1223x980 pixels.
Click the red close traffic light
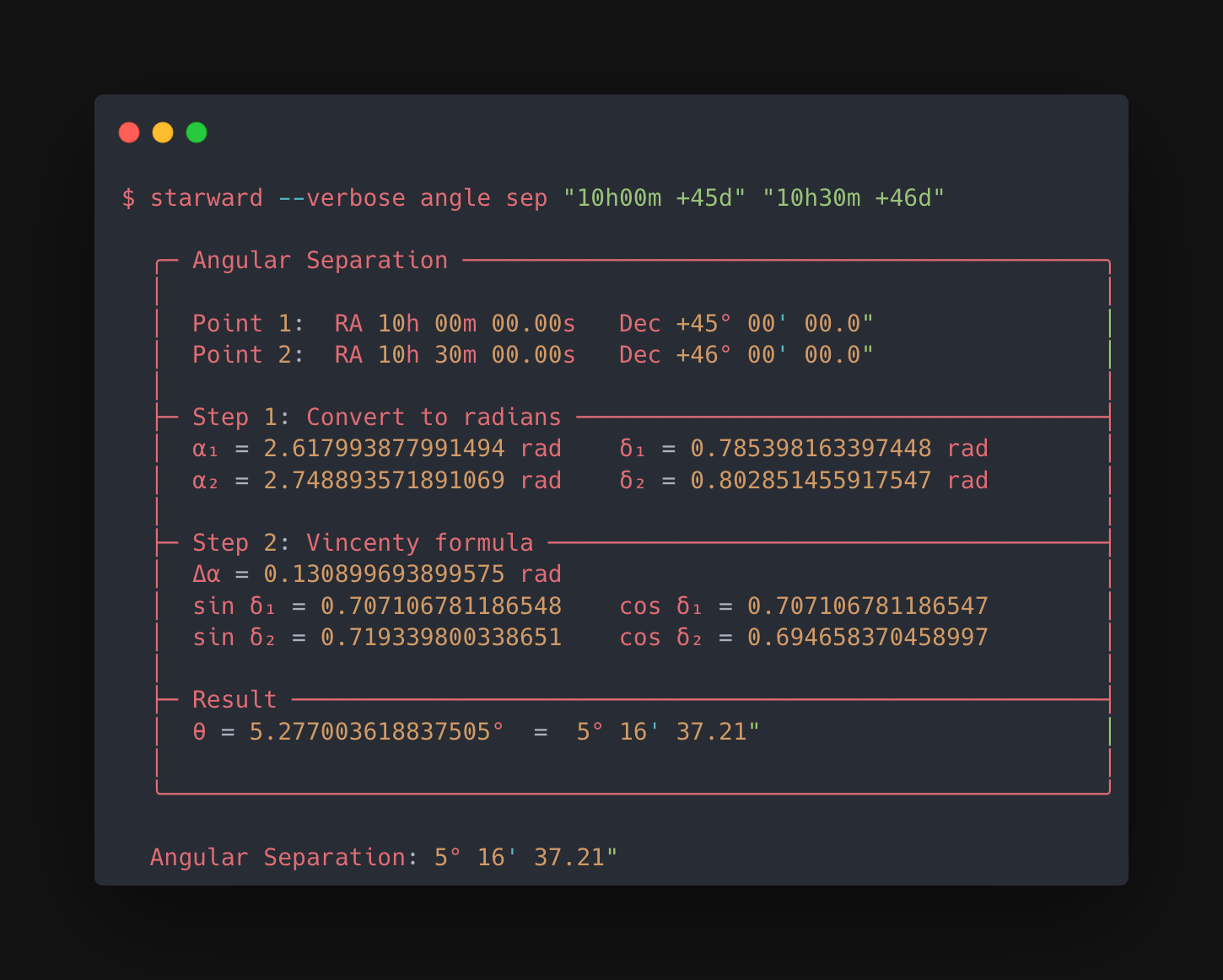(129, 132)
